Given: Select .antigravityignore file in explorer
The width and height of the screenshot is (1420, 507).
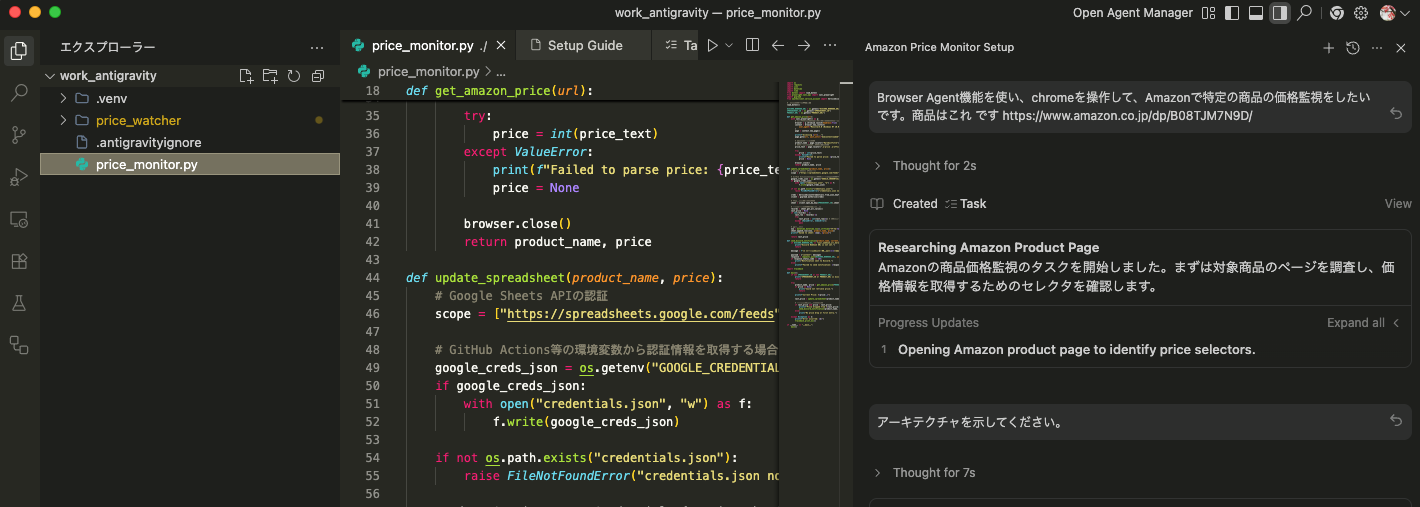Looking at the screenshot, I should click(x=148, y=142).
